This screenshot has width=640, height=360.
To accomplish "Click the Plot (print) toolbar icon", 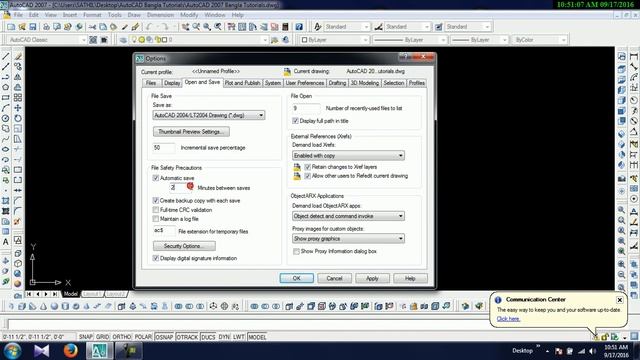I will coord(46,27).
